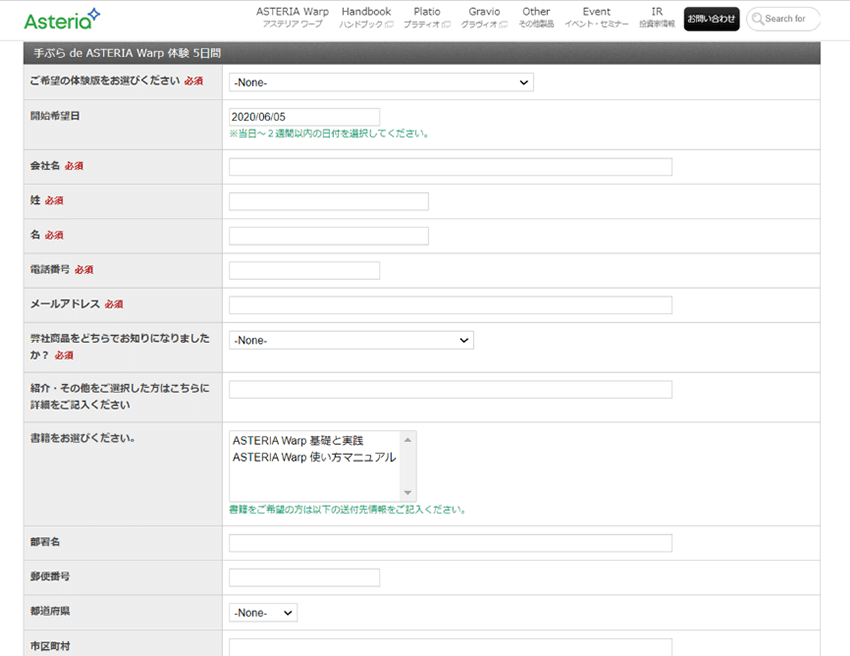
Task: Open the trial version selection dropdown
Action: coord(381,82)
